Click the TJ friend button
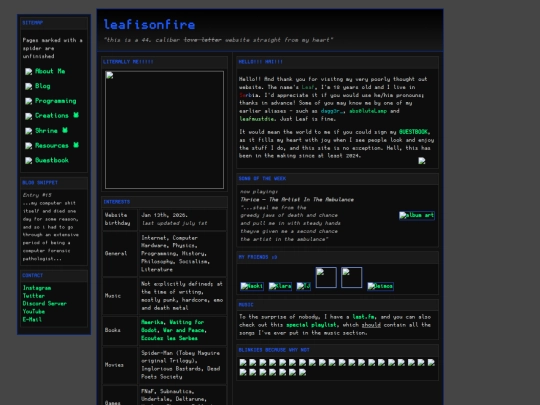 303,286
